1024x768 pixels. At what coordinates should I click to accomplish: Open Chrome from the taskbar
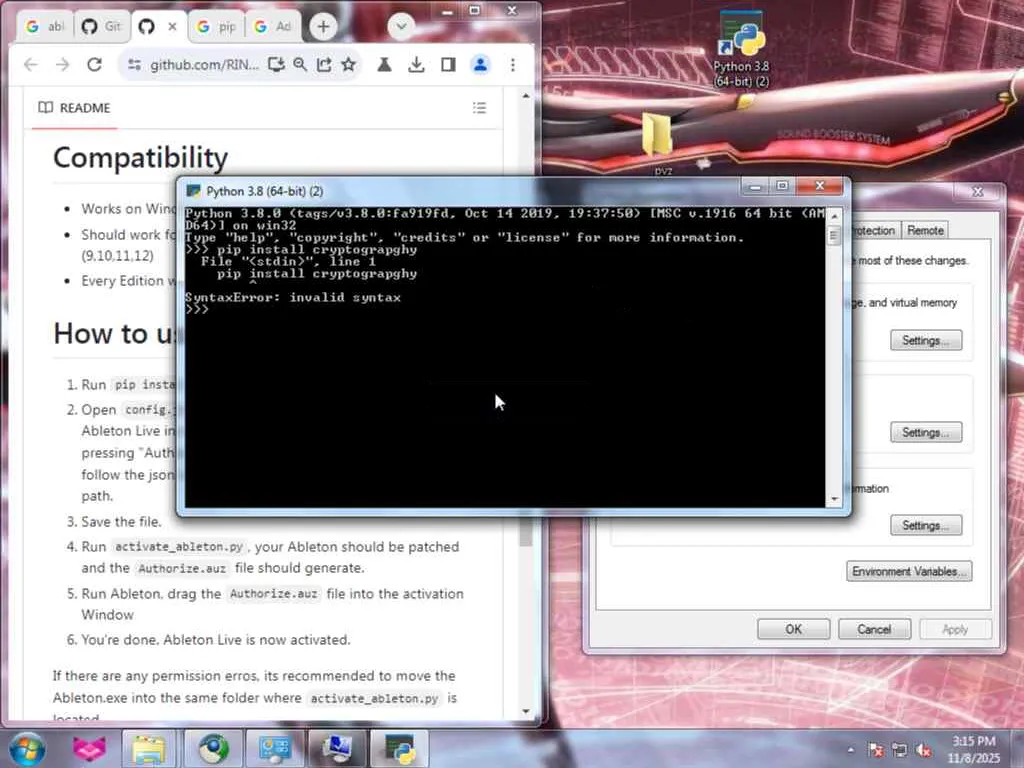[212, 749]
